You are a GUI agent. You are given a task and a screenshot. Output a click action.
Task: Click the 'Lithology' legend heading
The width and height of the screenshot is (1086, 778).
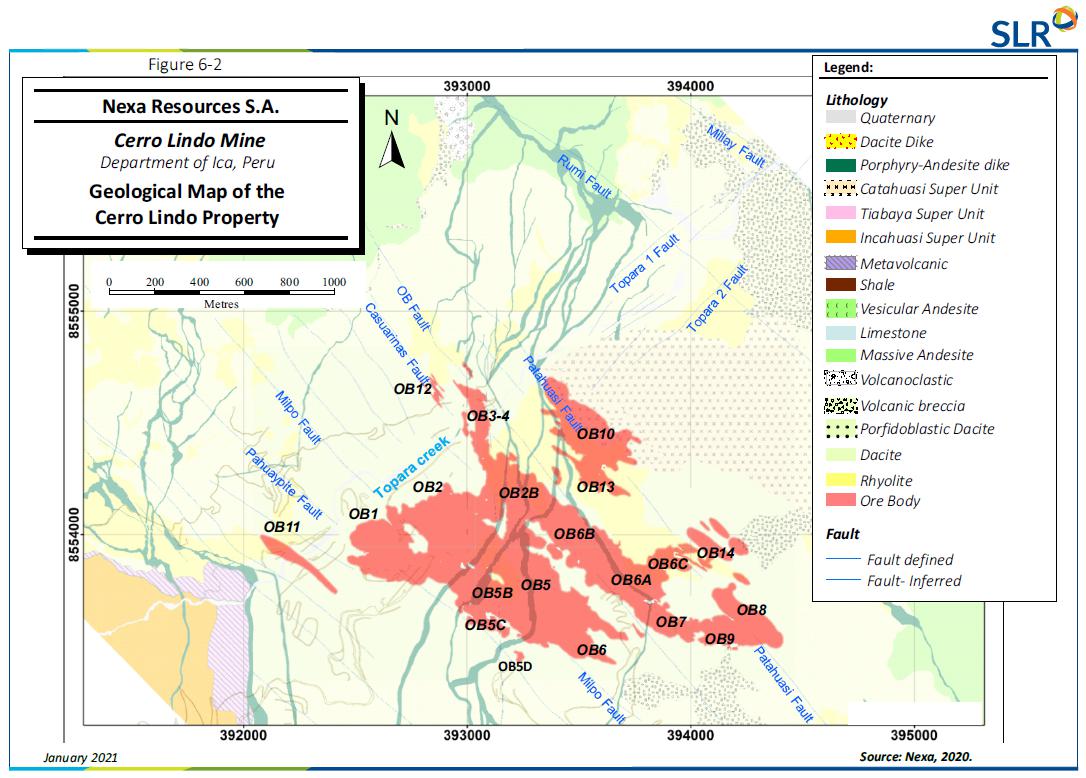click(x=856, y=99)
